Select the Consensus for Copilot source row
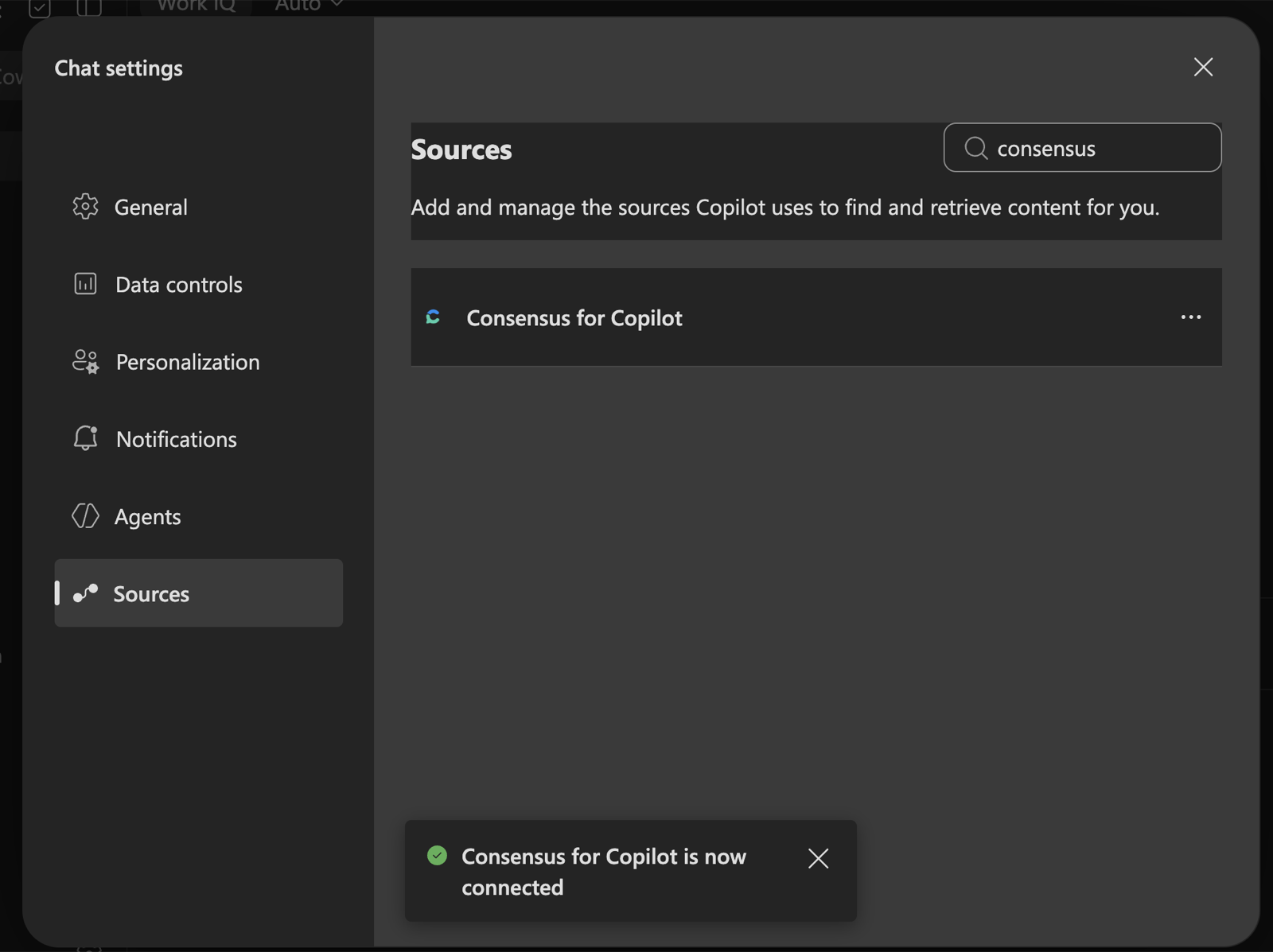The width and height of the screenshot is (1273, 952). pos(816,317)
